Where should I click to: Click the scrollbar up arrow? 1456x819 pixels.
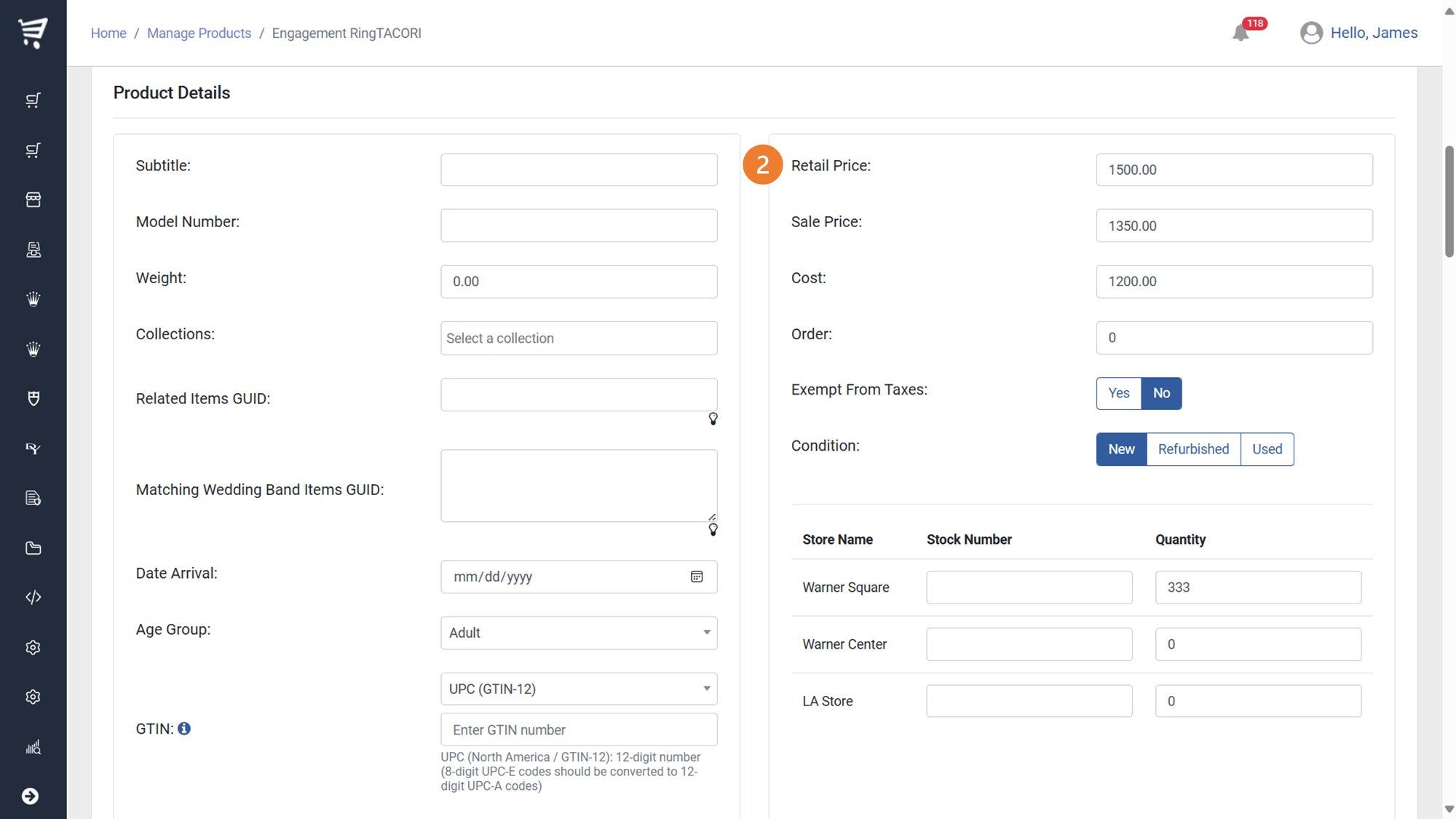click(1449, 11)
